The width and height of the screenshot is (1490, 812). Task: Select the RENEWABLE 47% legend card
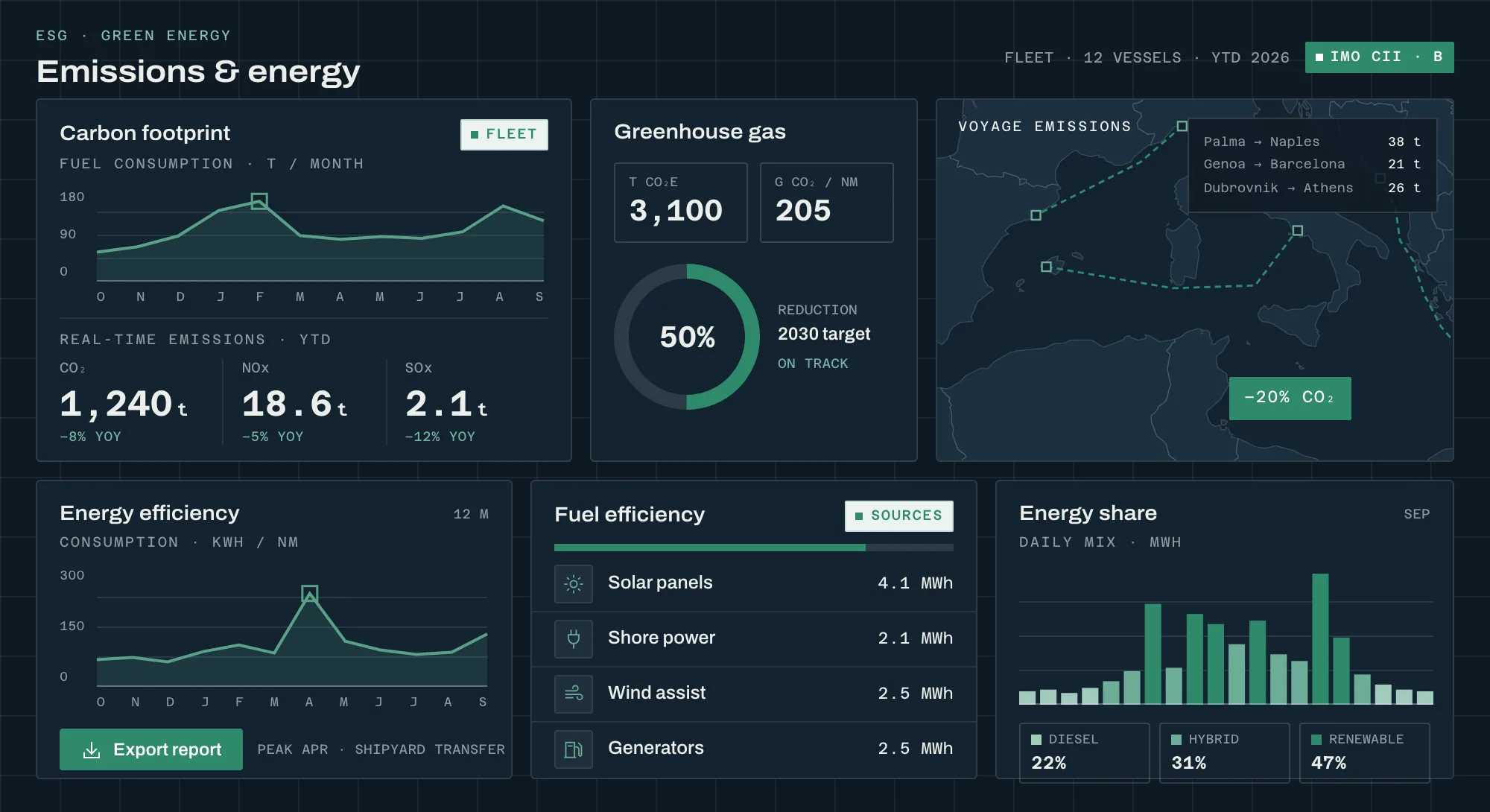tap(1364, 752)
